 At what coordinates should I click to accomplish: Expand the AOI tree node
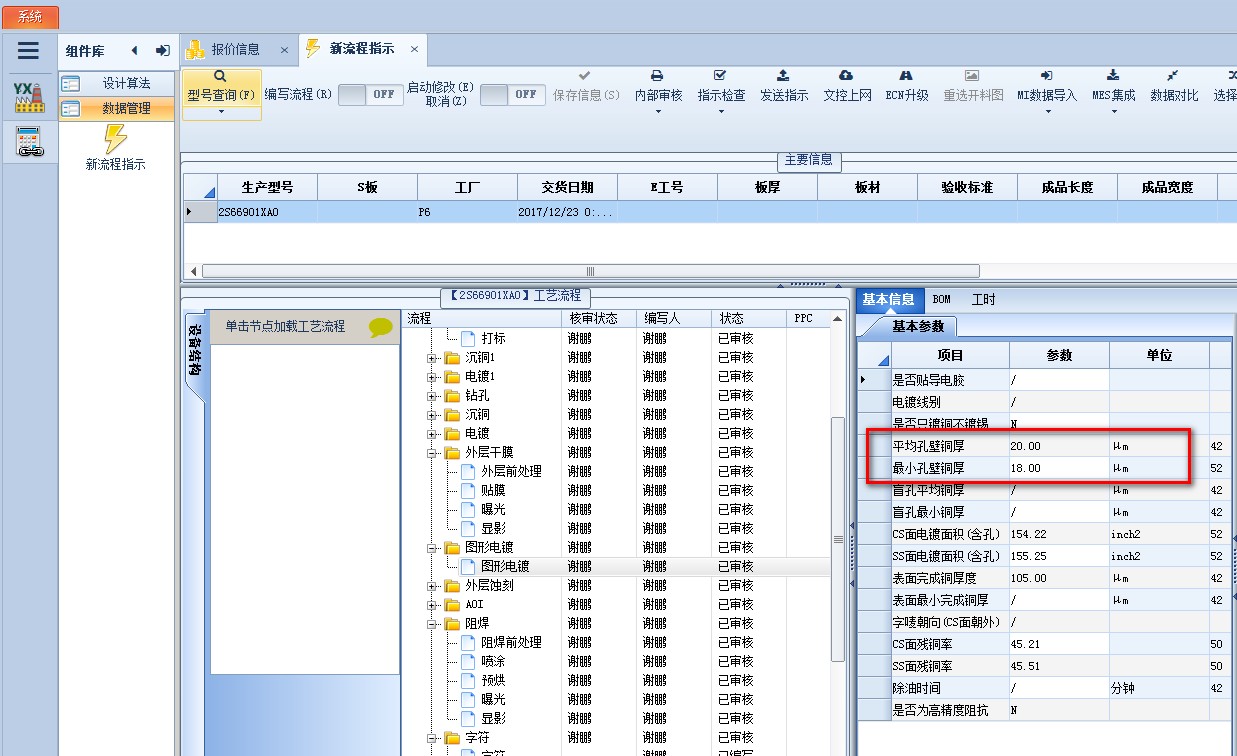point(432,605)
